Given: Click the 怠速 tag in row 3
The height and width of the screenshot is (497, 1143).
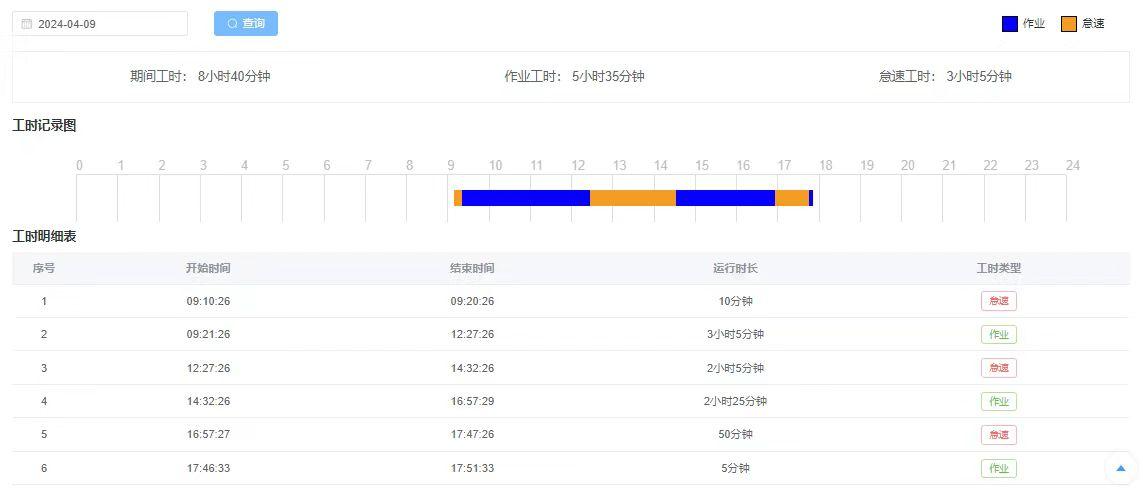Looking at the screenshot, I should pos(998,368).
